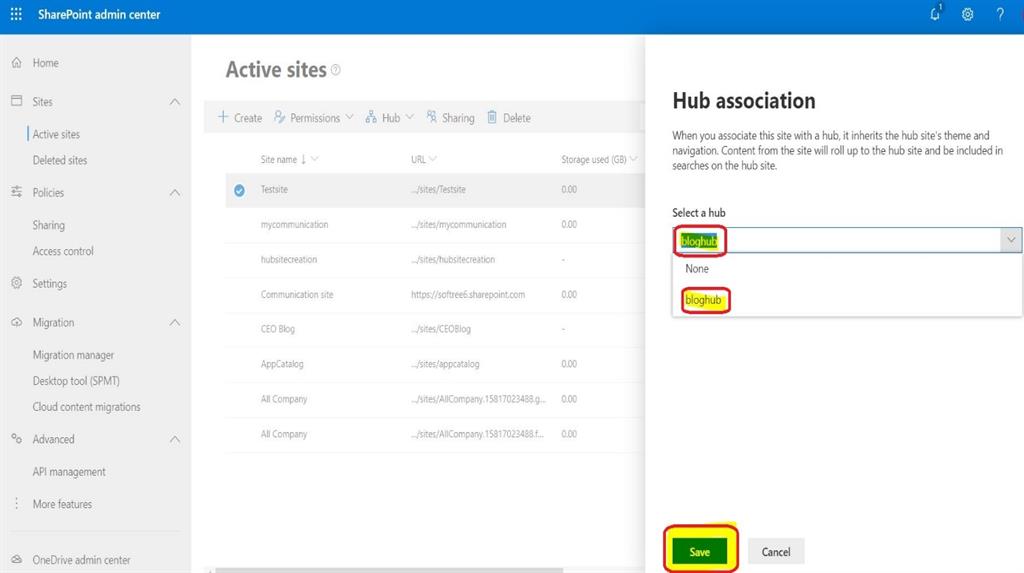This screenshot has width=1024, height=573.
Task: Click the Sharing toolbar button label
Action: (458, 118)
